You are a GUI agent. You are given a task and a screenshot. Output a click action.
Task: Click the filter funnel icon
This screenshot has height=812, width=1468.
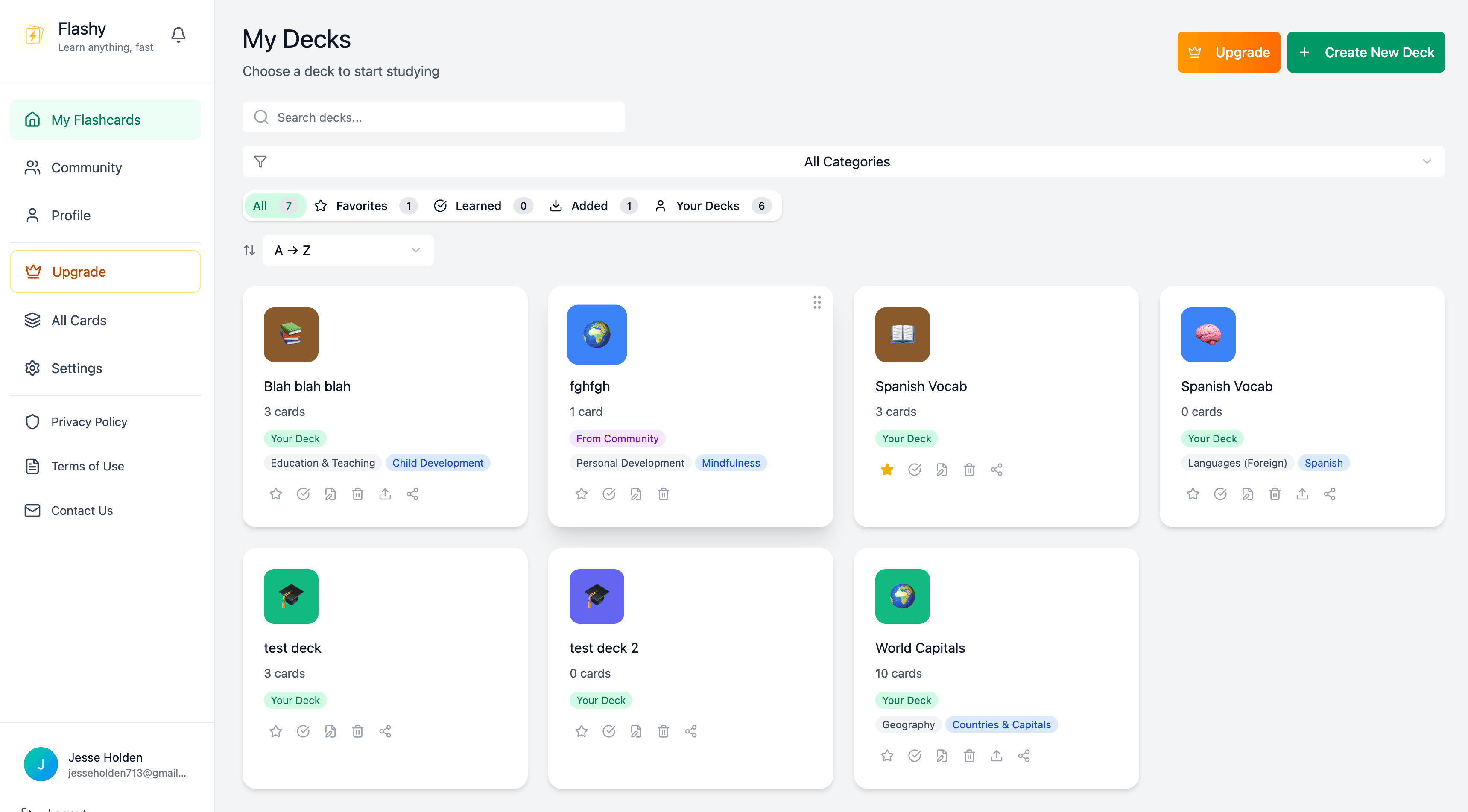tap(260, 162)
